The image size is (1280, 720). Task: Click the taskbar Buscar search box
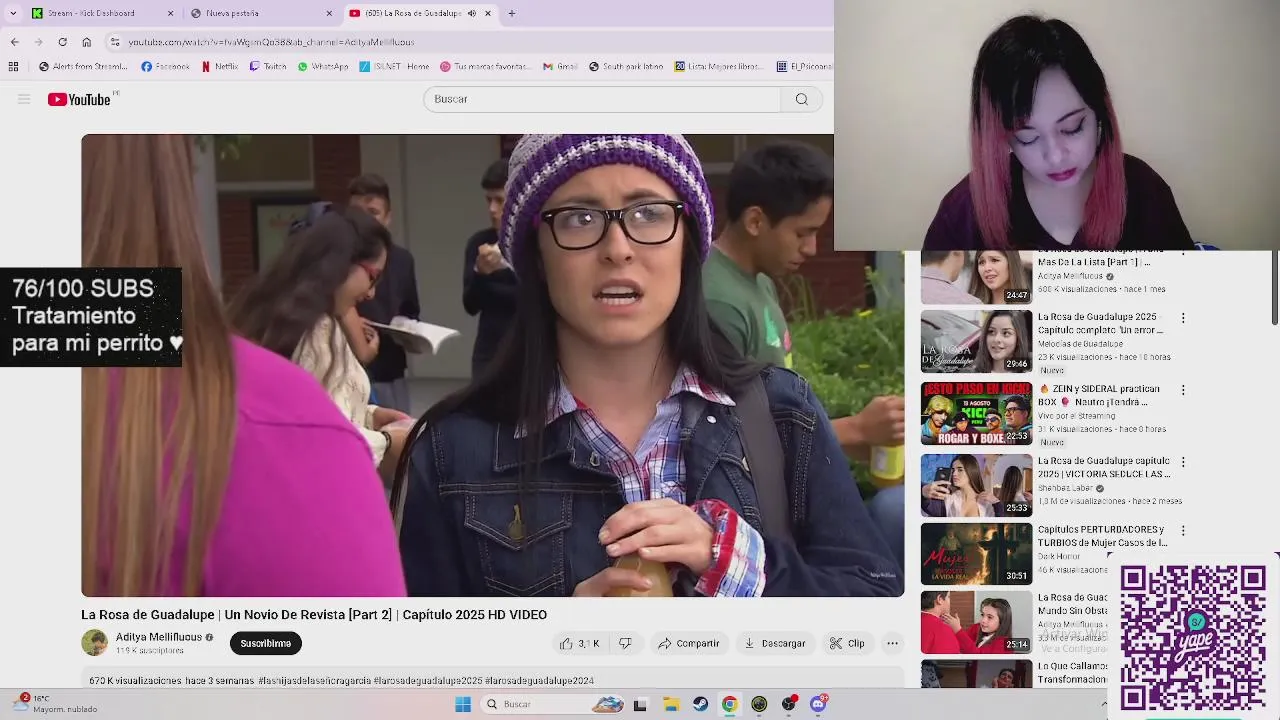click(553, 704)
